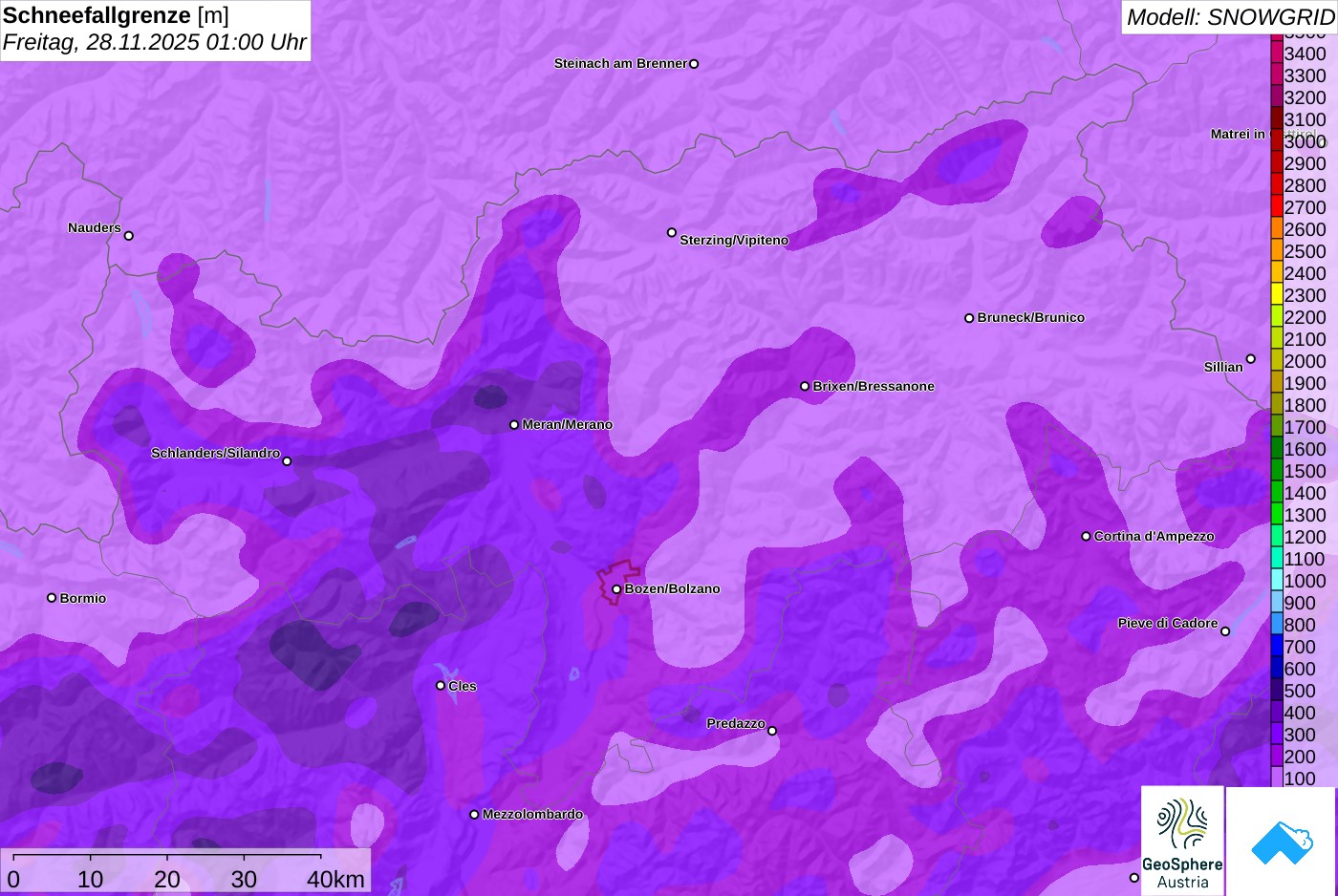Image resolution: width=1338 pixels, height=896 pixels.
Task: Click the "2500" legend value
Action: point(1306,252)
